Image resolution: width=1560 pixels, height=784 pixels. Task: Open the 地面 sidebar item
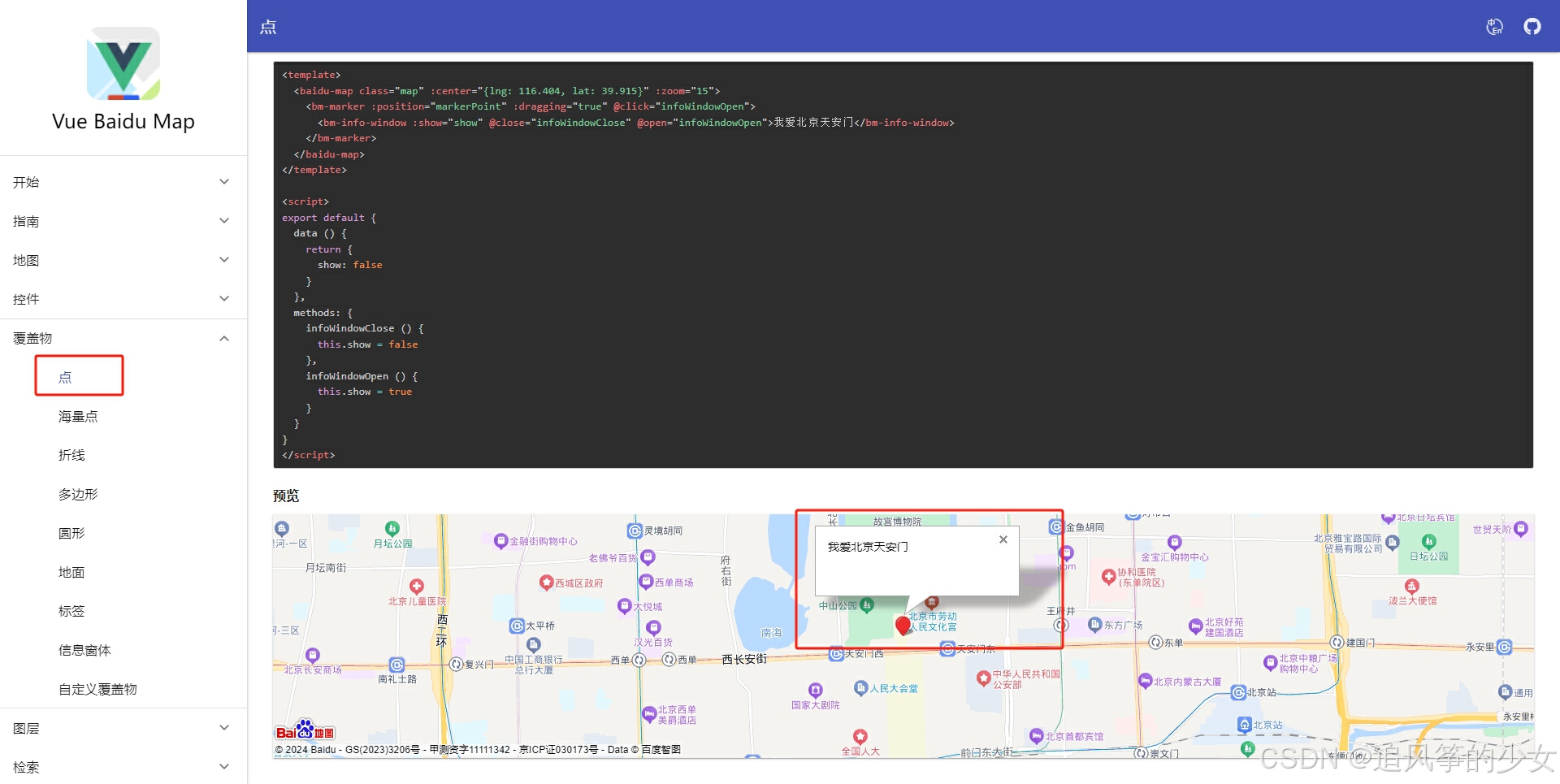[71, 572]
